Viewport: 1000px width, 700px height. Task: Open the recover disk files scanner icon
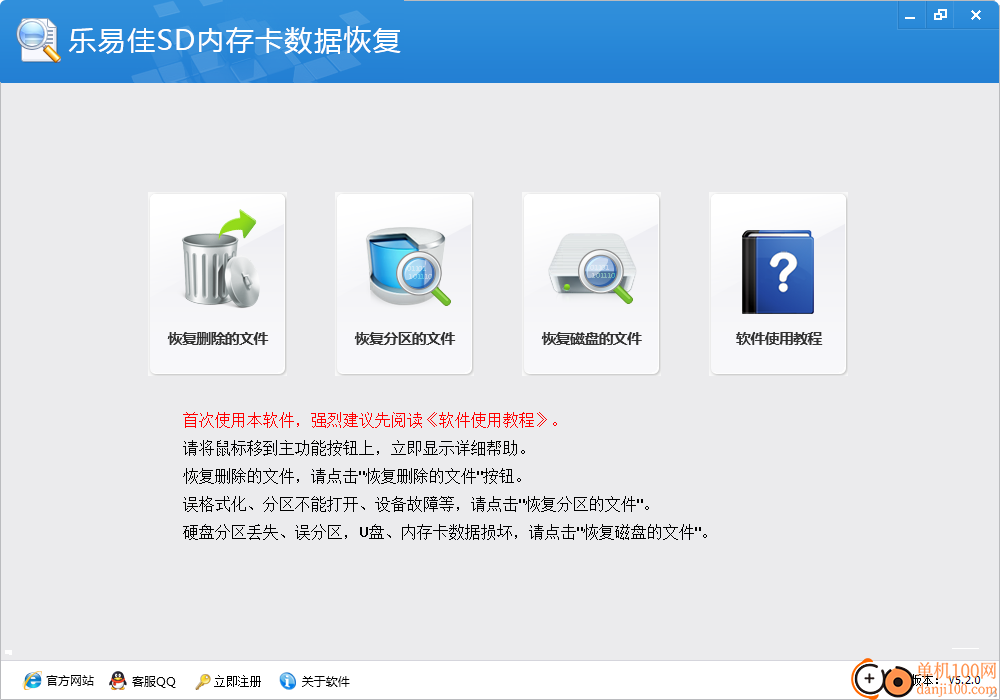[x=592, y=268]
